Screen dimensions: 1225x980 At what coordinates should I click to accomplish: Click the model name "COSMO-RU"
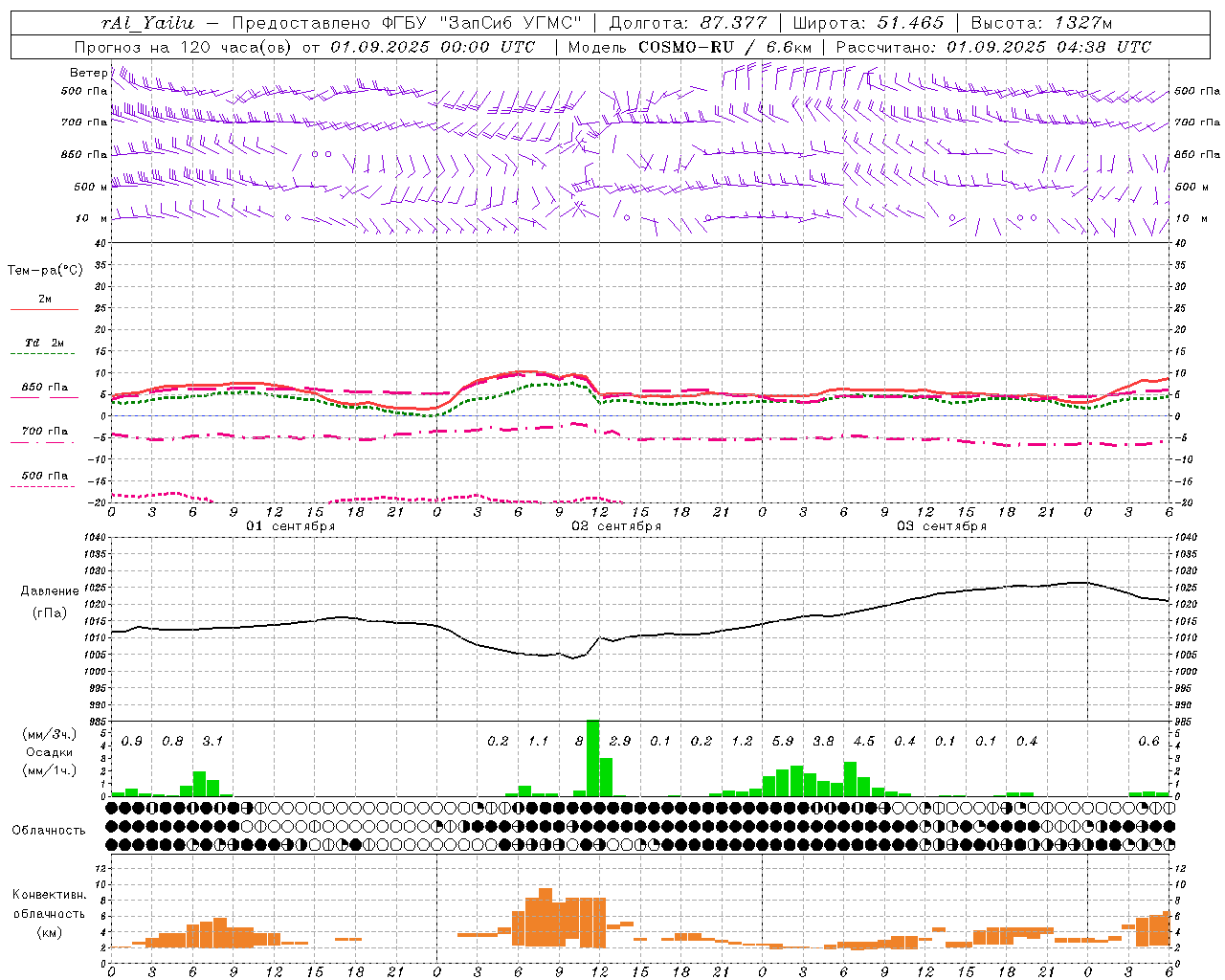pos(685,47)
